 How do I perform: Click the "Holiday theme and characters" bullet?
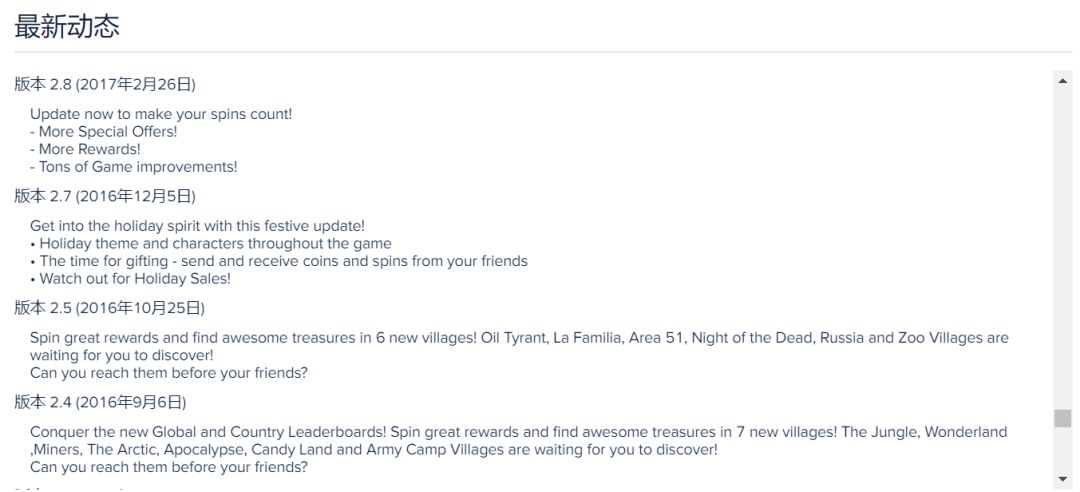pyautogui.click(x=211, y=244)
